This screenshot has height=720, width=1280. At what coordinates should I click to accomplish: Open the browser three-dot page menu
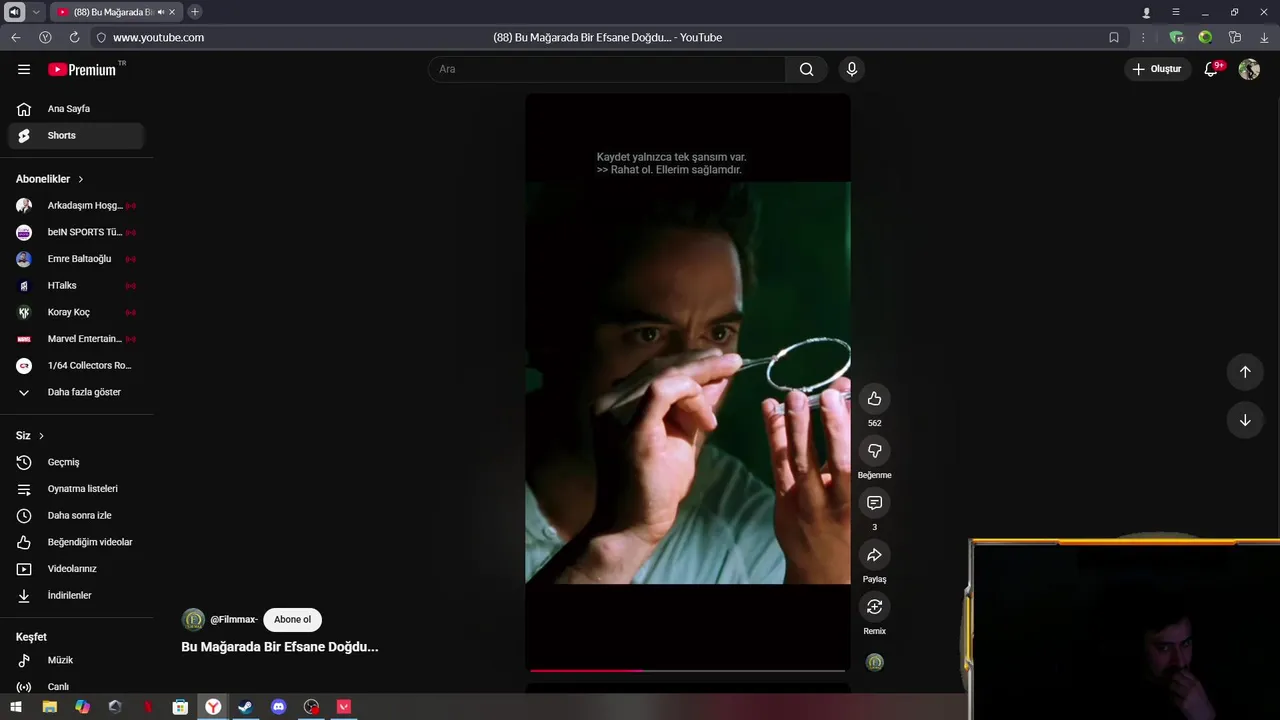[1143, 37]
